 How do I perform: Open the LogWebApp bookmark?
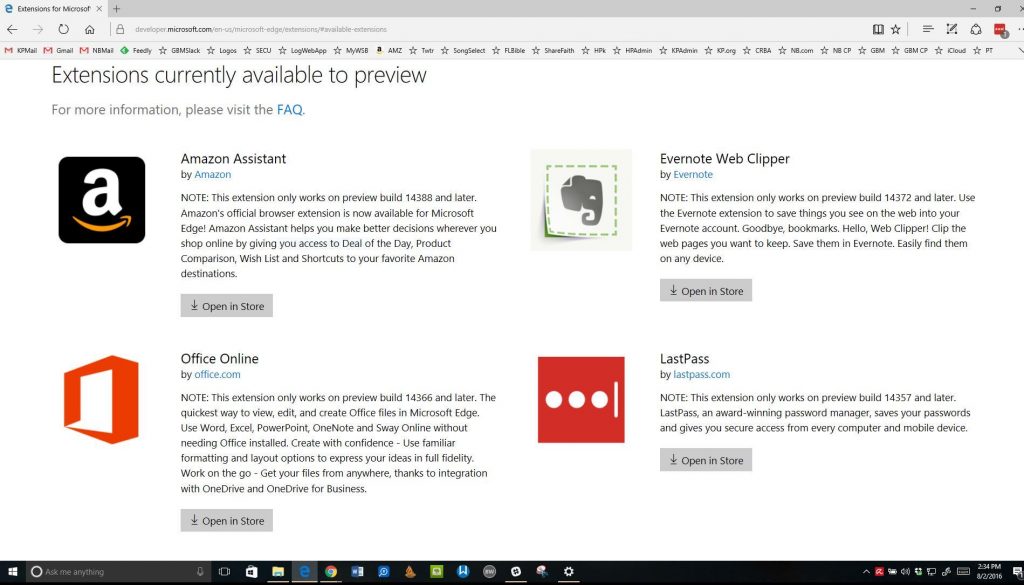click(302, 50)
